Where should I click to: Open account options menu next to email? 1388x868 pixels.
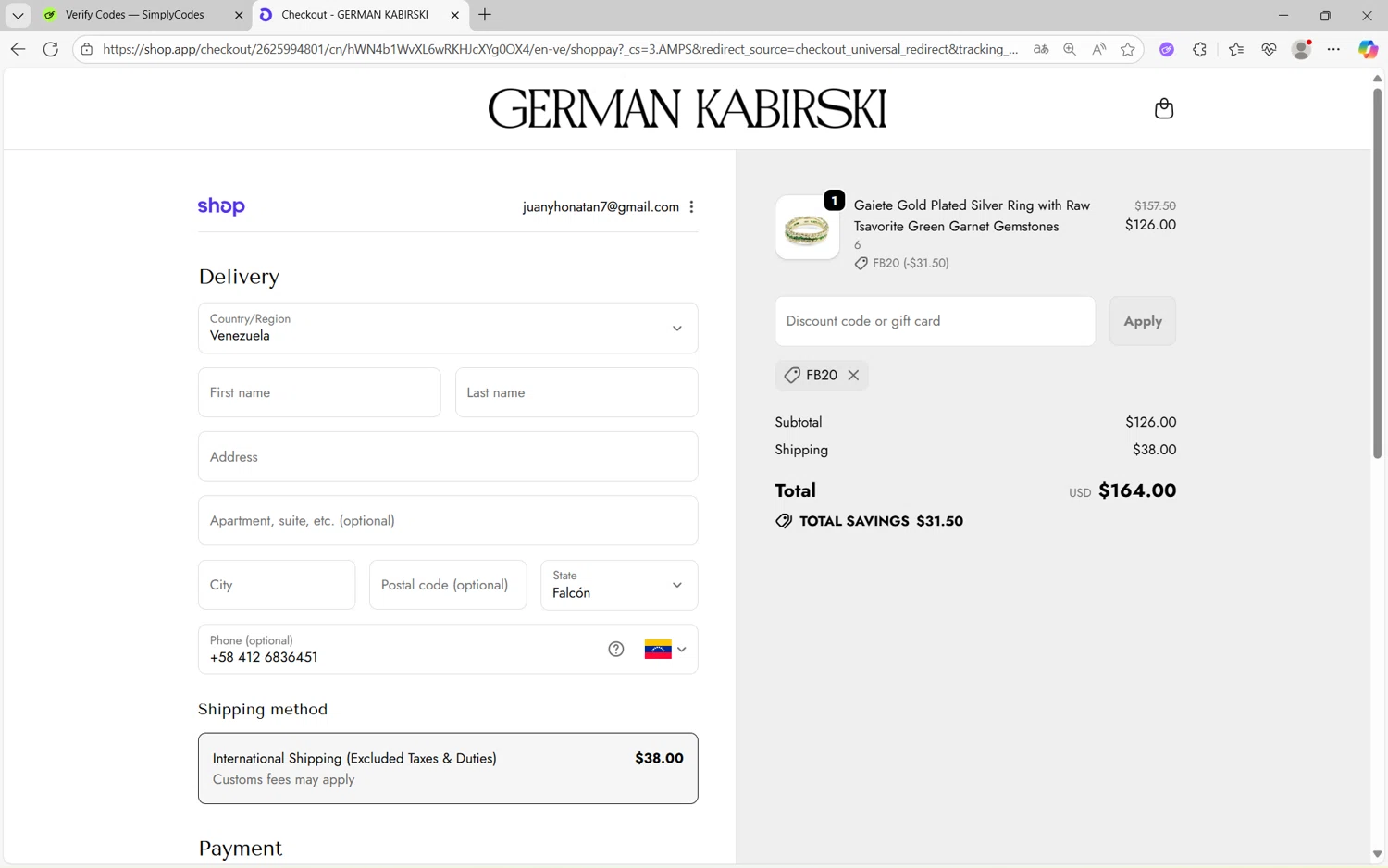coord(692,206)
